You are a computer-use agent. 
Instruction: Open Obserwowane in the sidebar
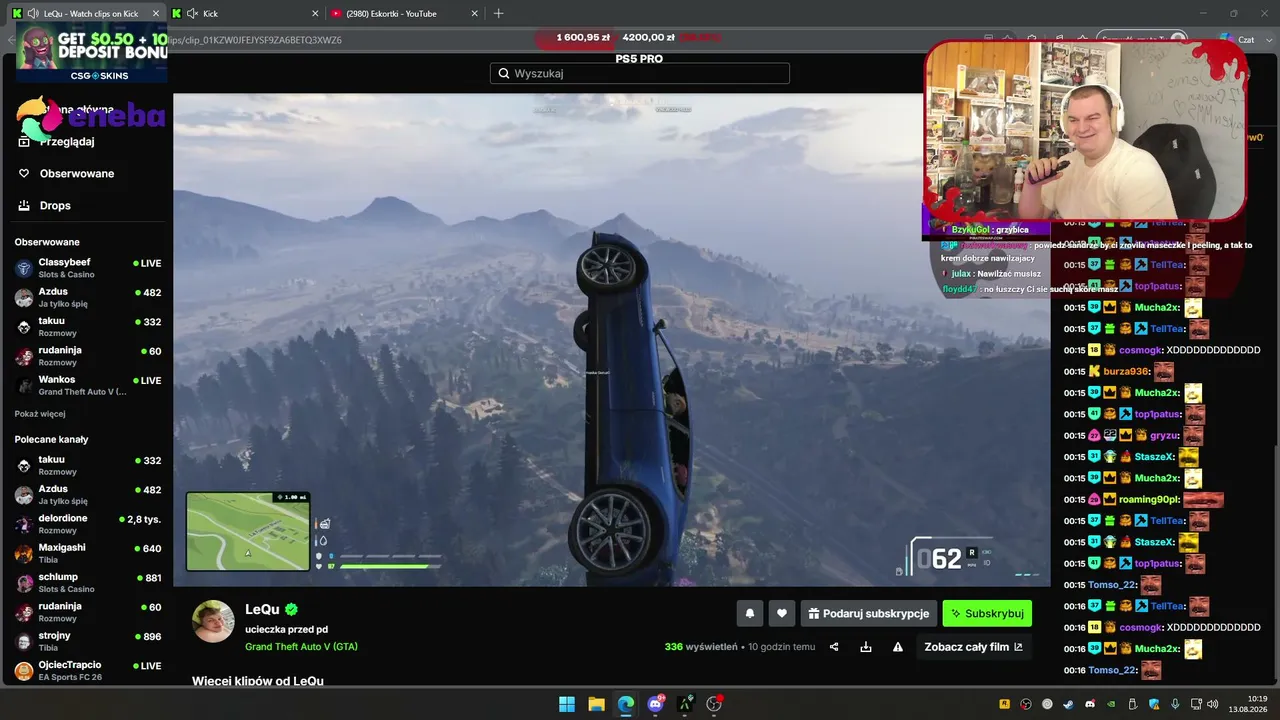tap(68, 173)
